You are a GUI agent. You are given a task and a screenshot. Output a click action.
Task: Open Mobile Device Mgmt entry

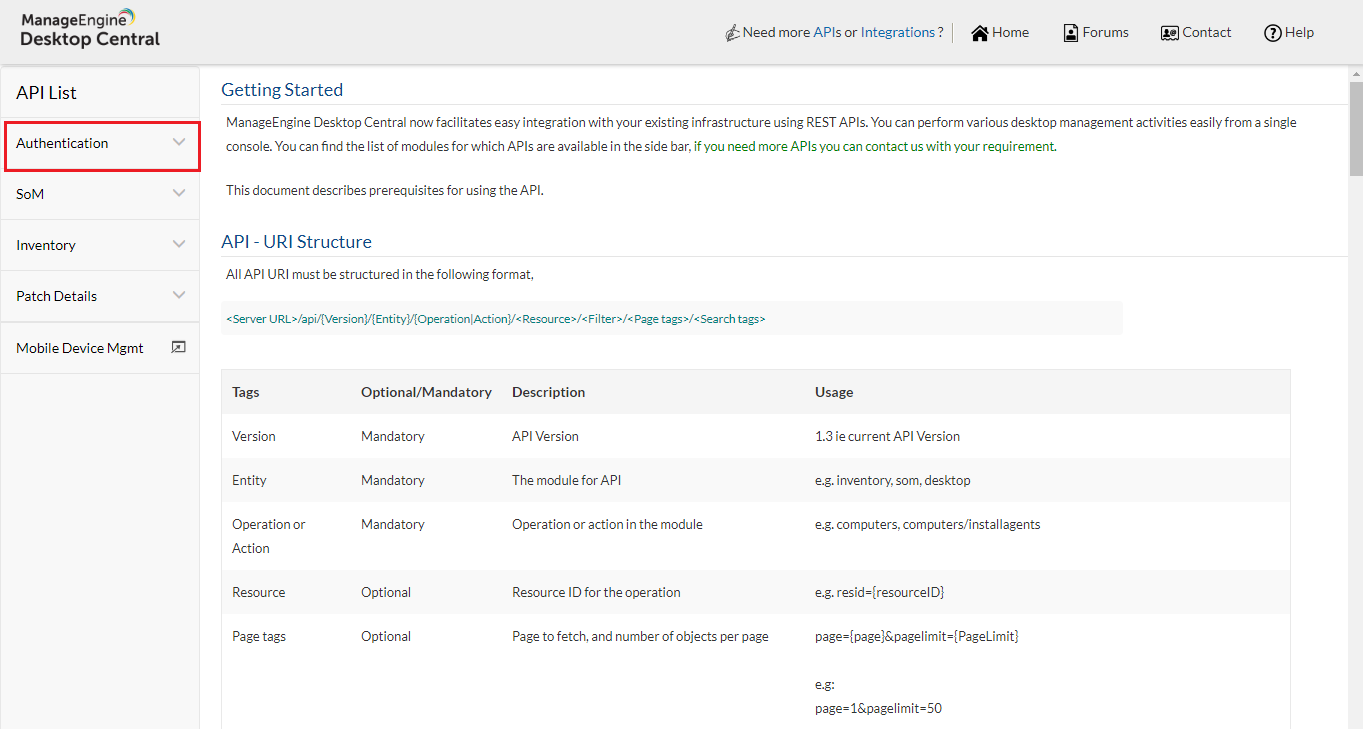(80, 348)
